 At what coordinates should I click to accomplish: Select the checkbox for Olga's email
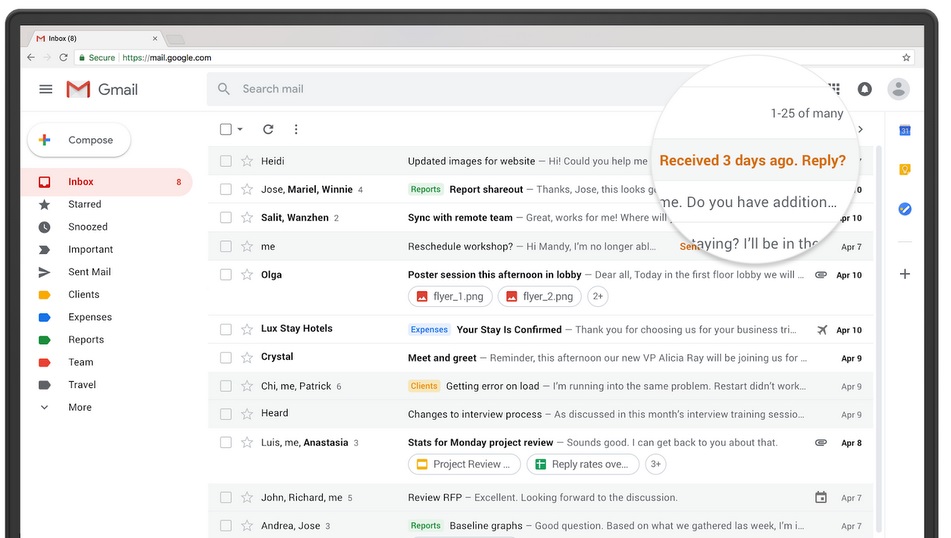[x=226, y=275]
